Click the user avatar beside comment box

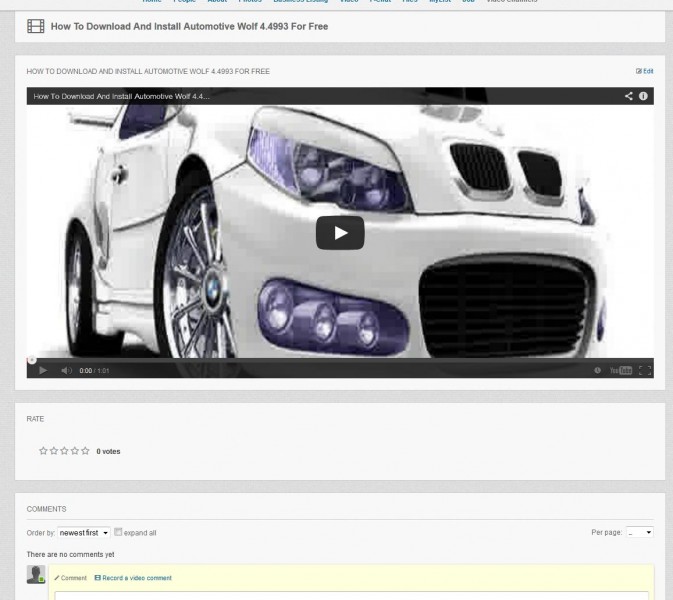pos(36,574)
